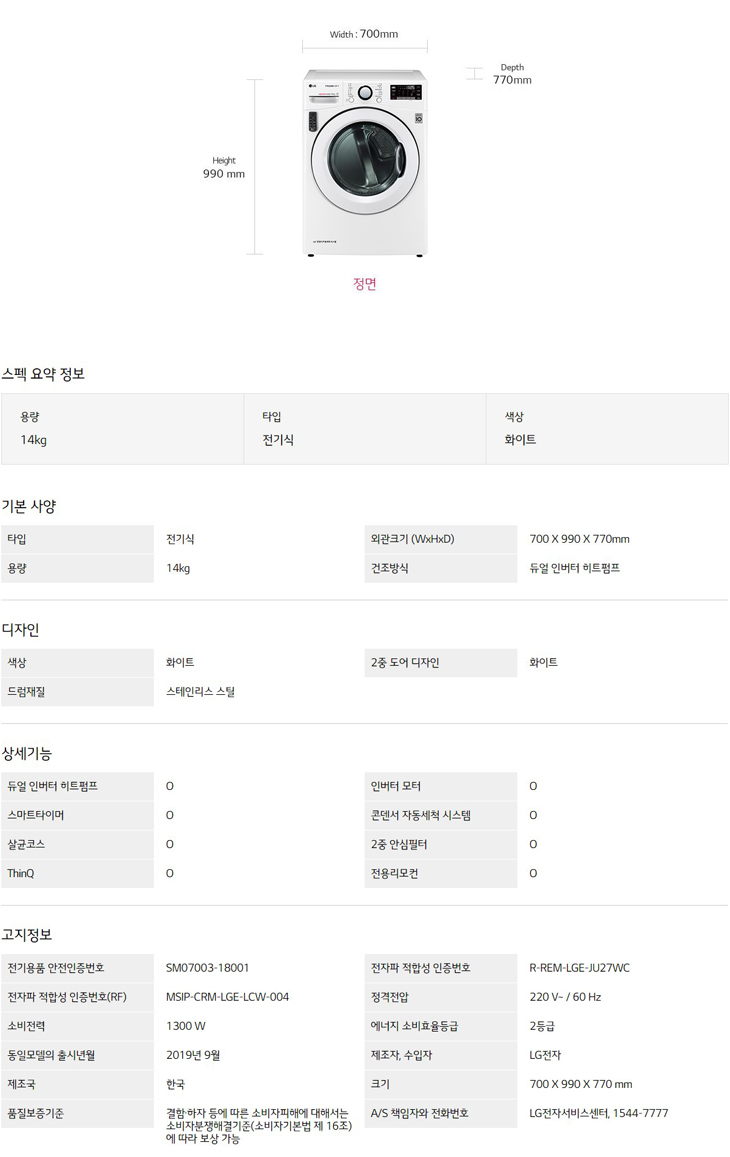Click the LG logo on the dryer
The image size is (730, 1157).
click(311, 84)
